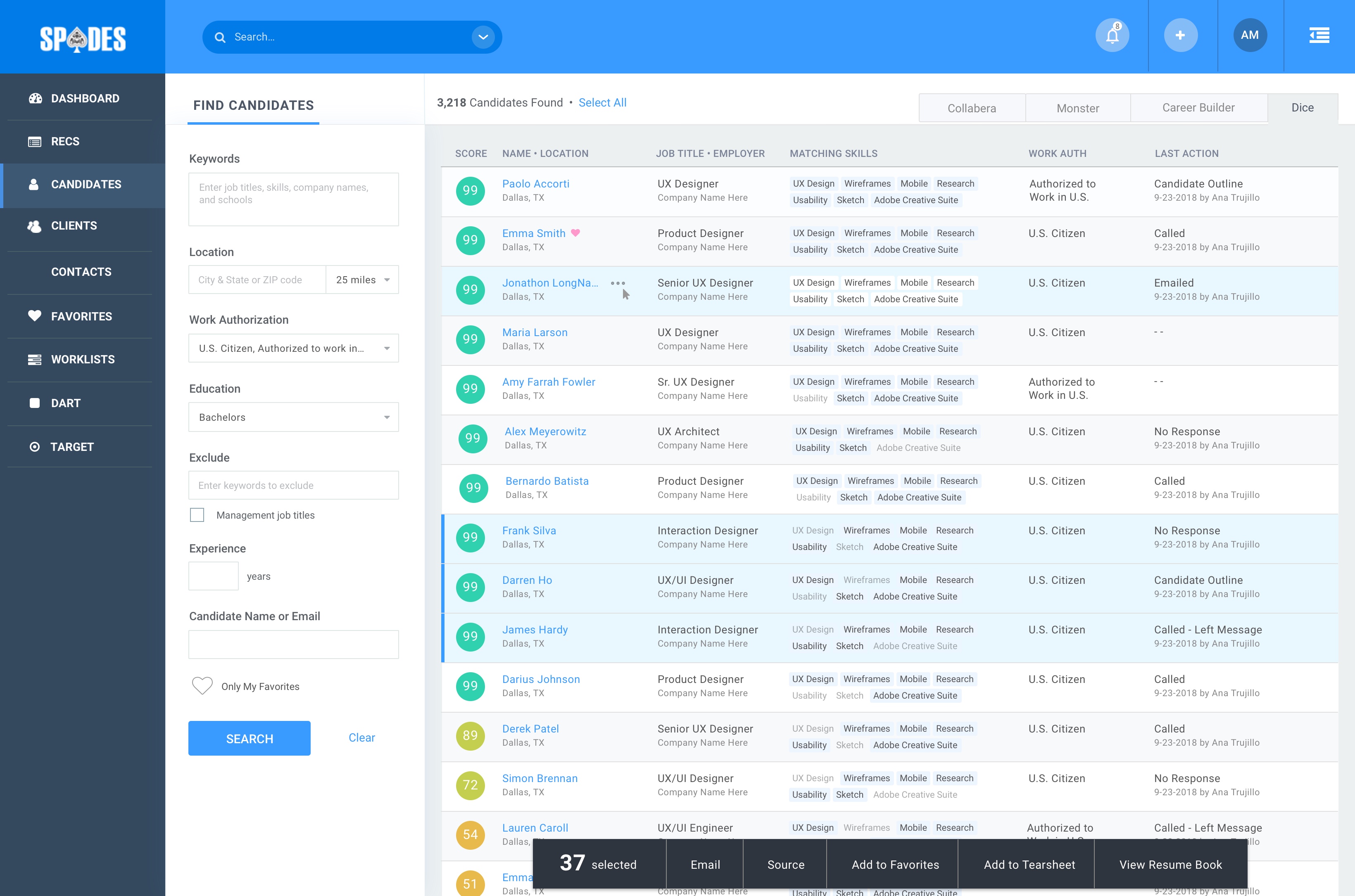Viewport: 1355px width, 896px height.
Task: Select the Recs sidebar icon
Action: tap(34, 141)
